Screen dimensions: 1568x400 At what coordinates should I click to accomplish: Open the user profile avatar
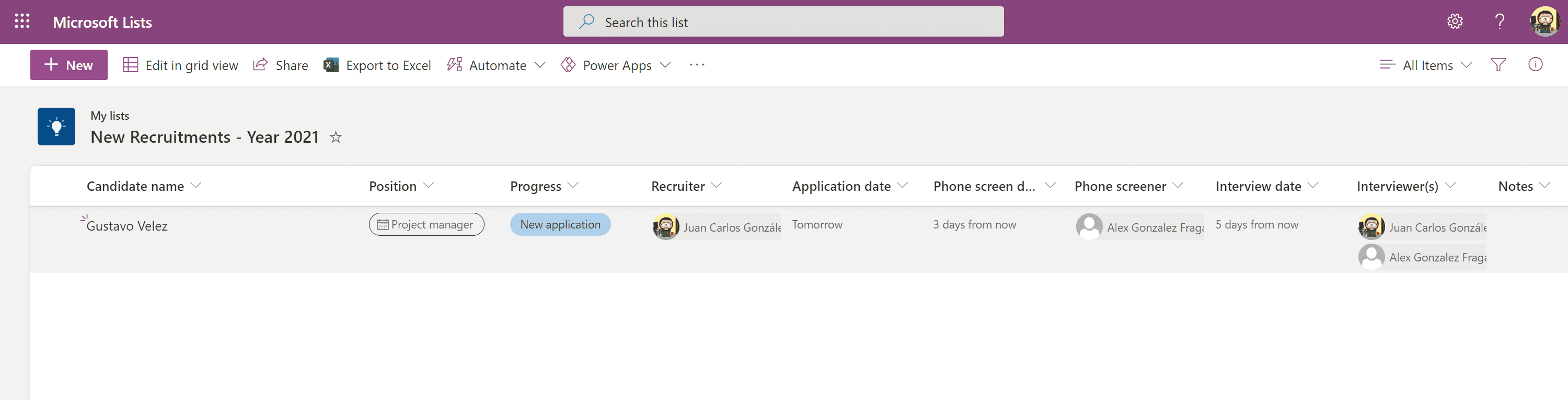coord(1545,21)
